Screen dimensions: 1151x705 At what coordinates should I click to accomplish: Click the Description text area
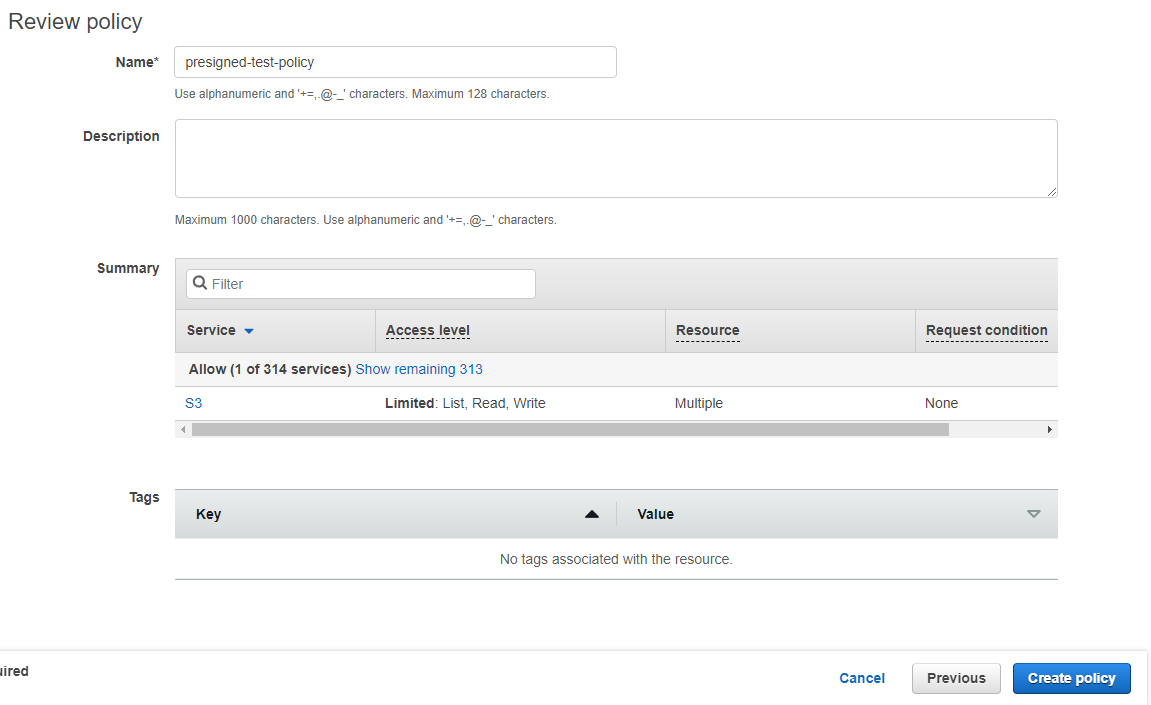tap(616, 159)
